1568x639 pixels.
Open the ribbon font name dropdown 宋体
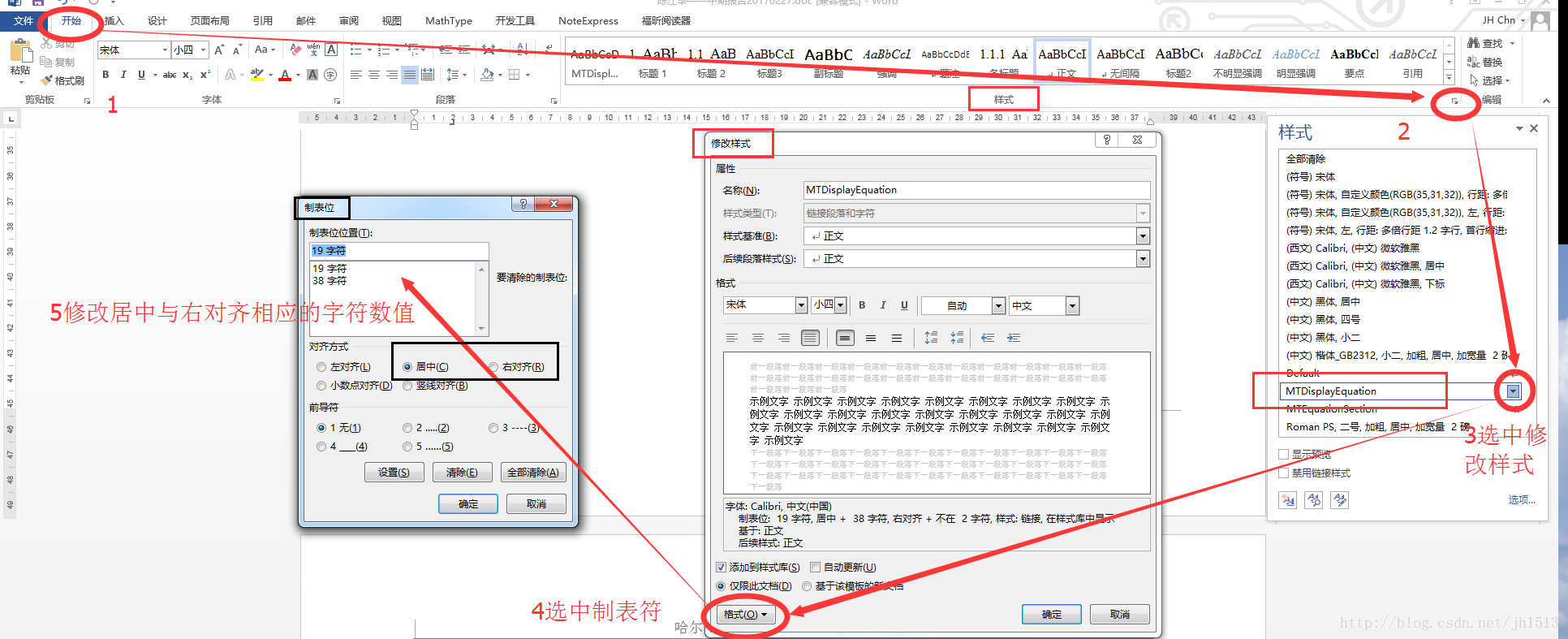(165, 50)
